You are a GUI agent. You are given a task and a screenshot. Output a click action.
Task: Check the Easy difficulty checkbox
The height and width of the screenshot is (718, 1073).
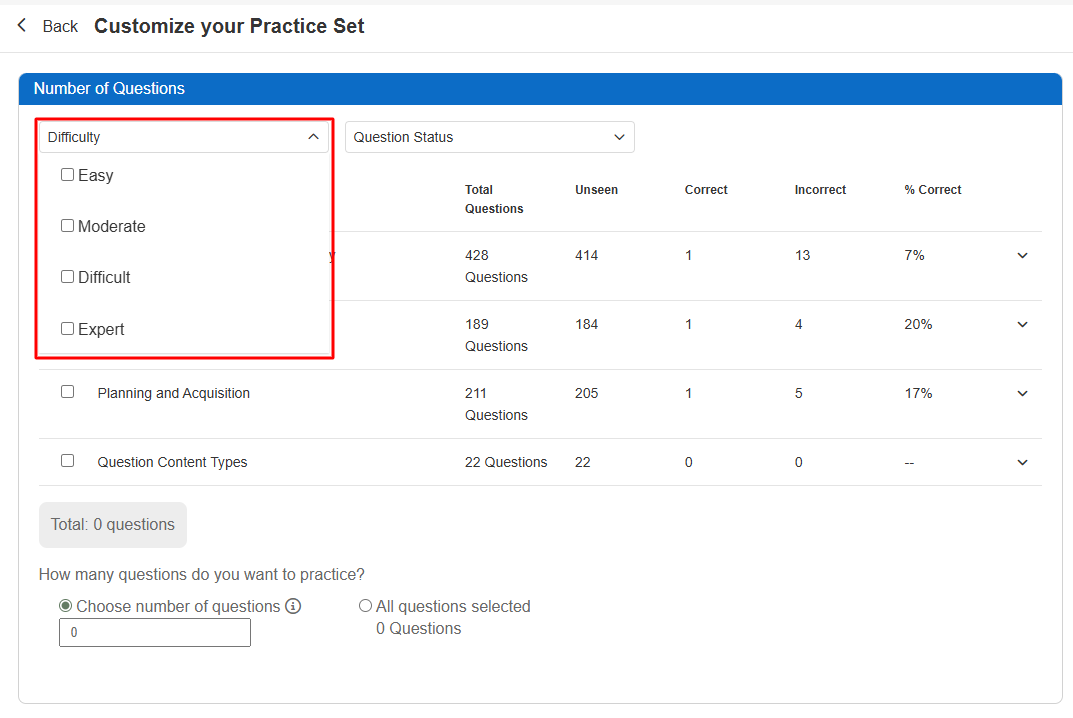coord(68,175)
